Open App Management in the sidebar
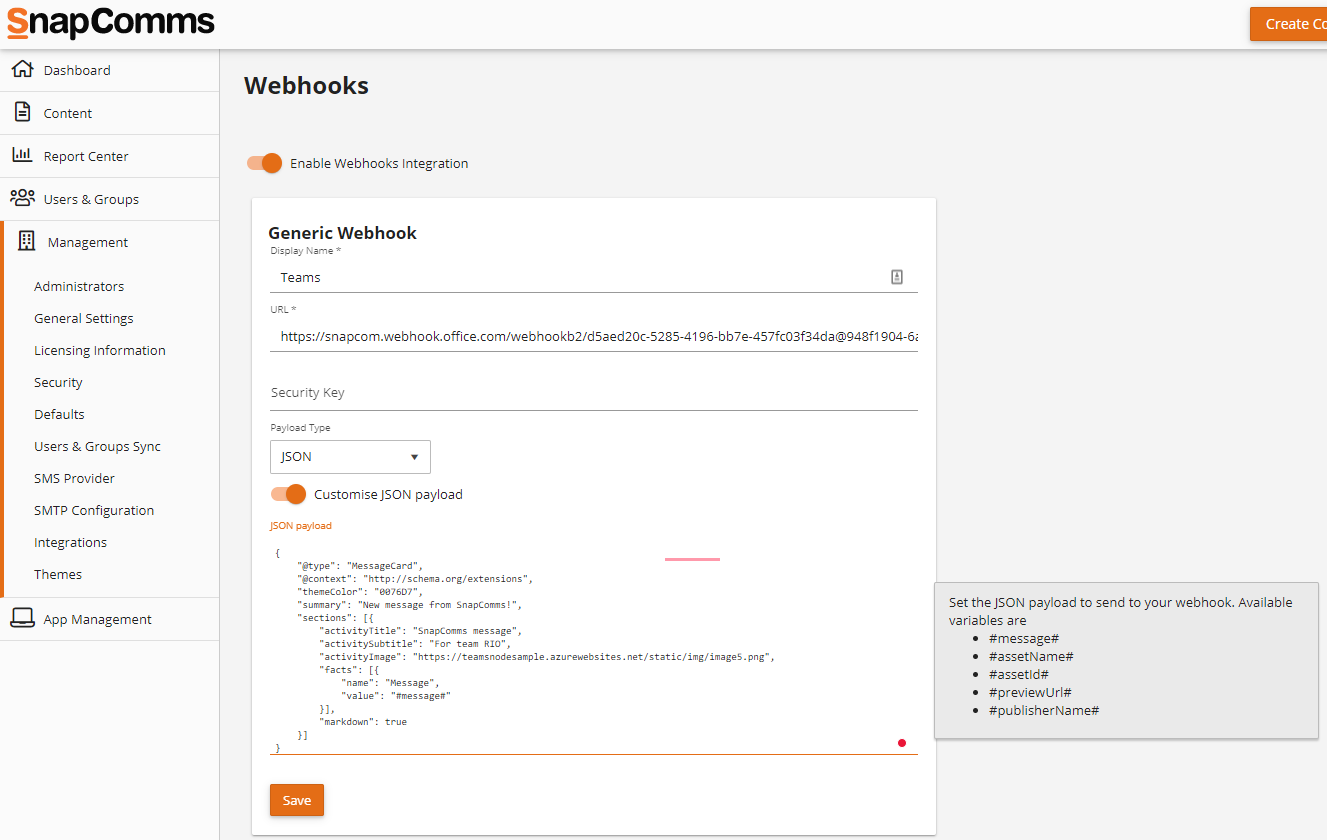Image resolution: width=1327 pixels, height=840 pixels. click(109, 619)
